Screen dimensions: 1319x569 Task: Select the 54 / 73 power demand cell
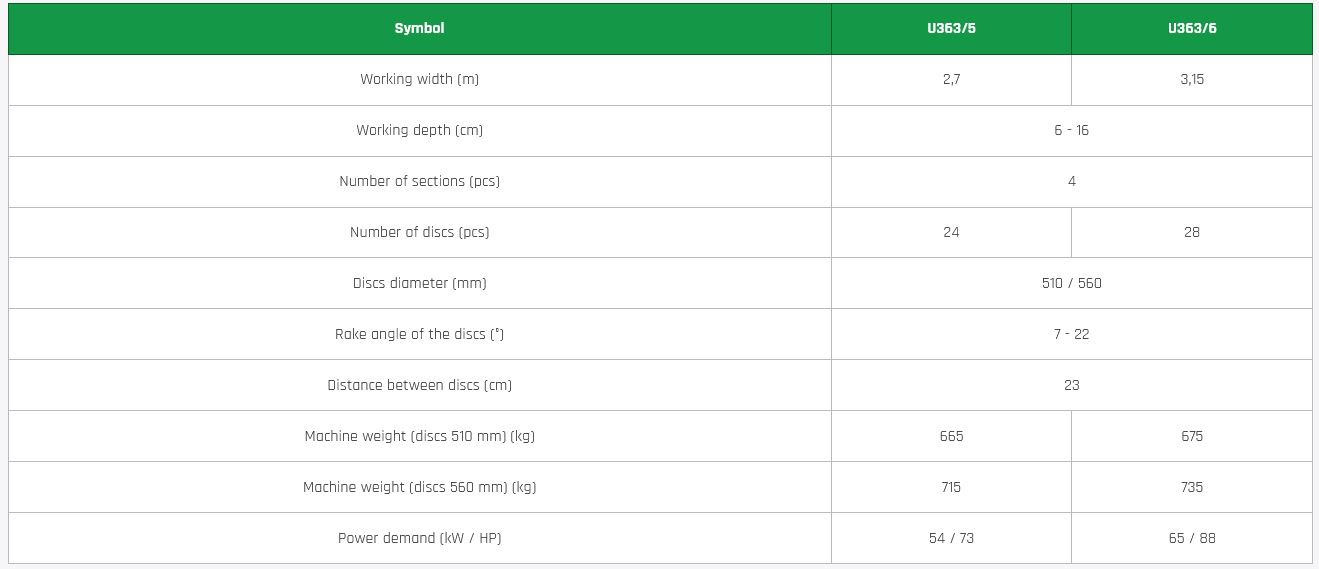coord(951,538)
